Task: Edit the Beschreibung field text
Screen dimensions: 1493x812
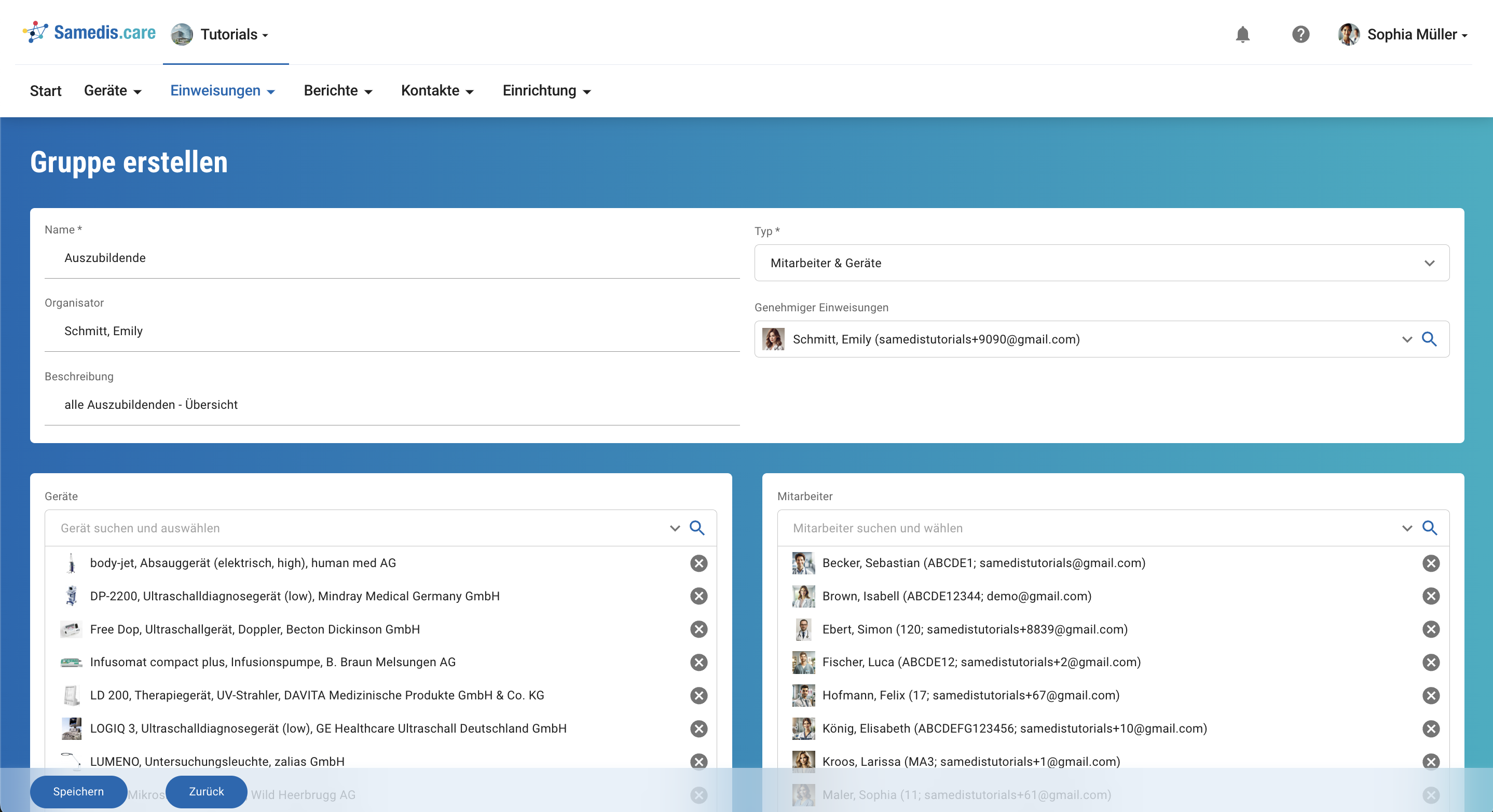Action: [392, 405]
